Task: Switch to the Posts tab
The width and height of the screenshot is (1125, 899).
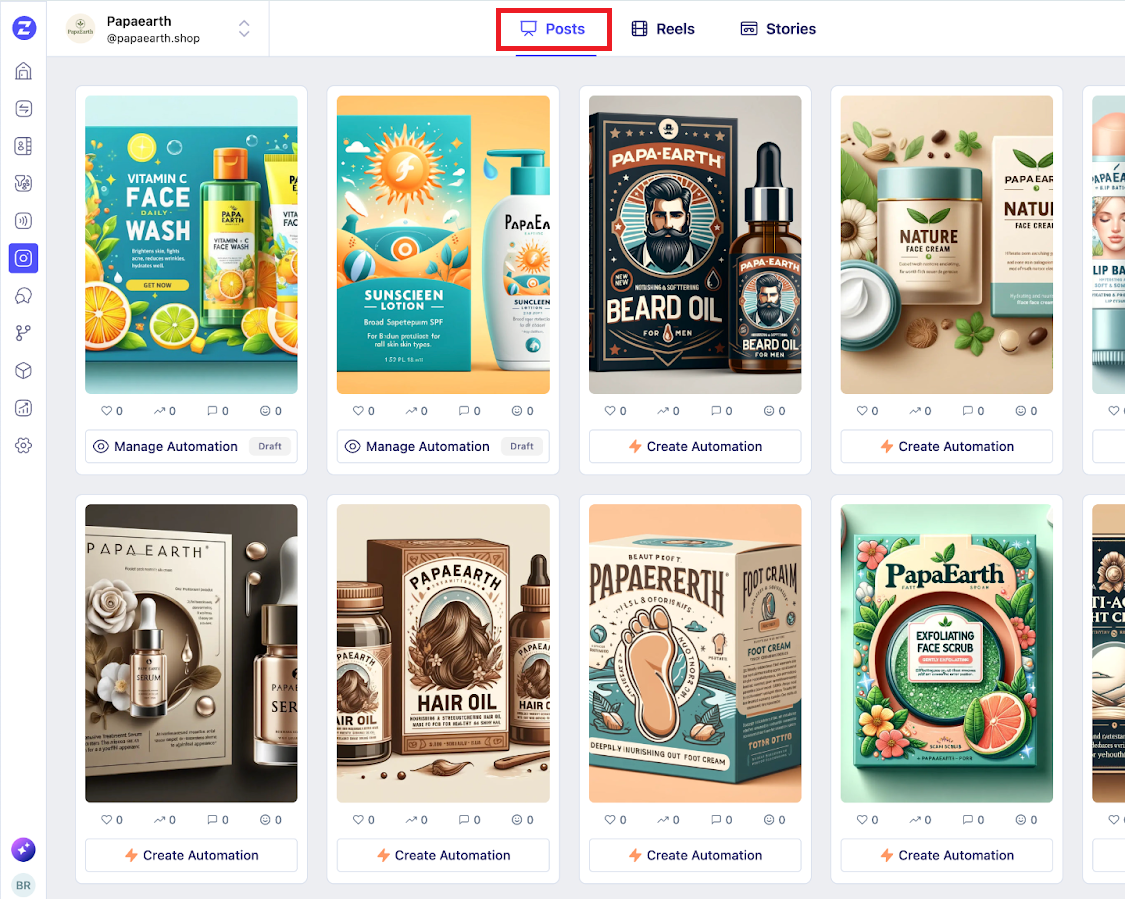Action: pyautogui.click(x=553, y=29)
